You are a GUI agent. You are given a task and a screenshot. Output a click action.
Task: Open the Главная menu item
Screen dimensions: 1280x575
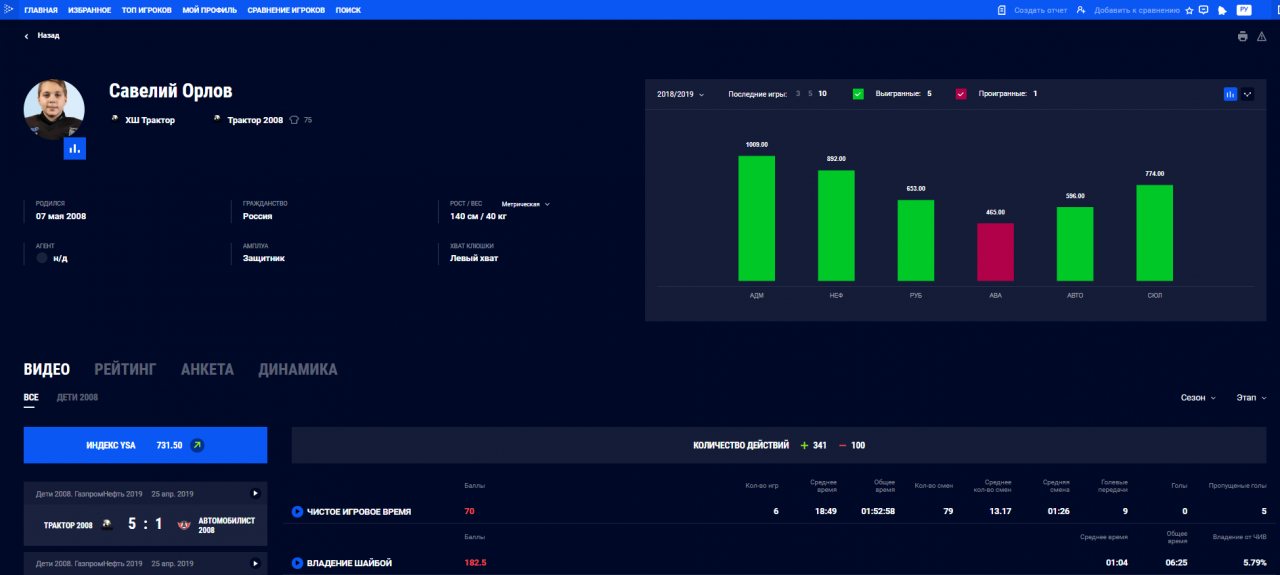tap(41, 10)
